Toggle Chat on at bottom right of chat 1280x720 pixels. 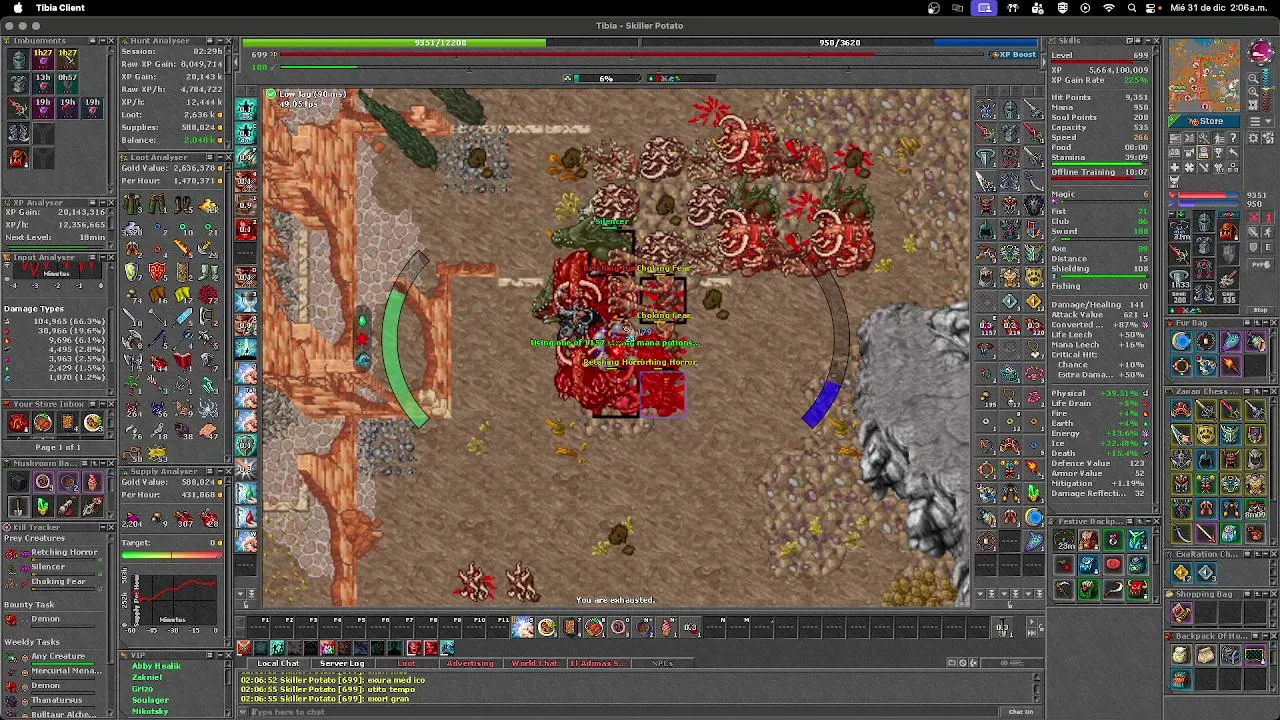coord(1020,712)
